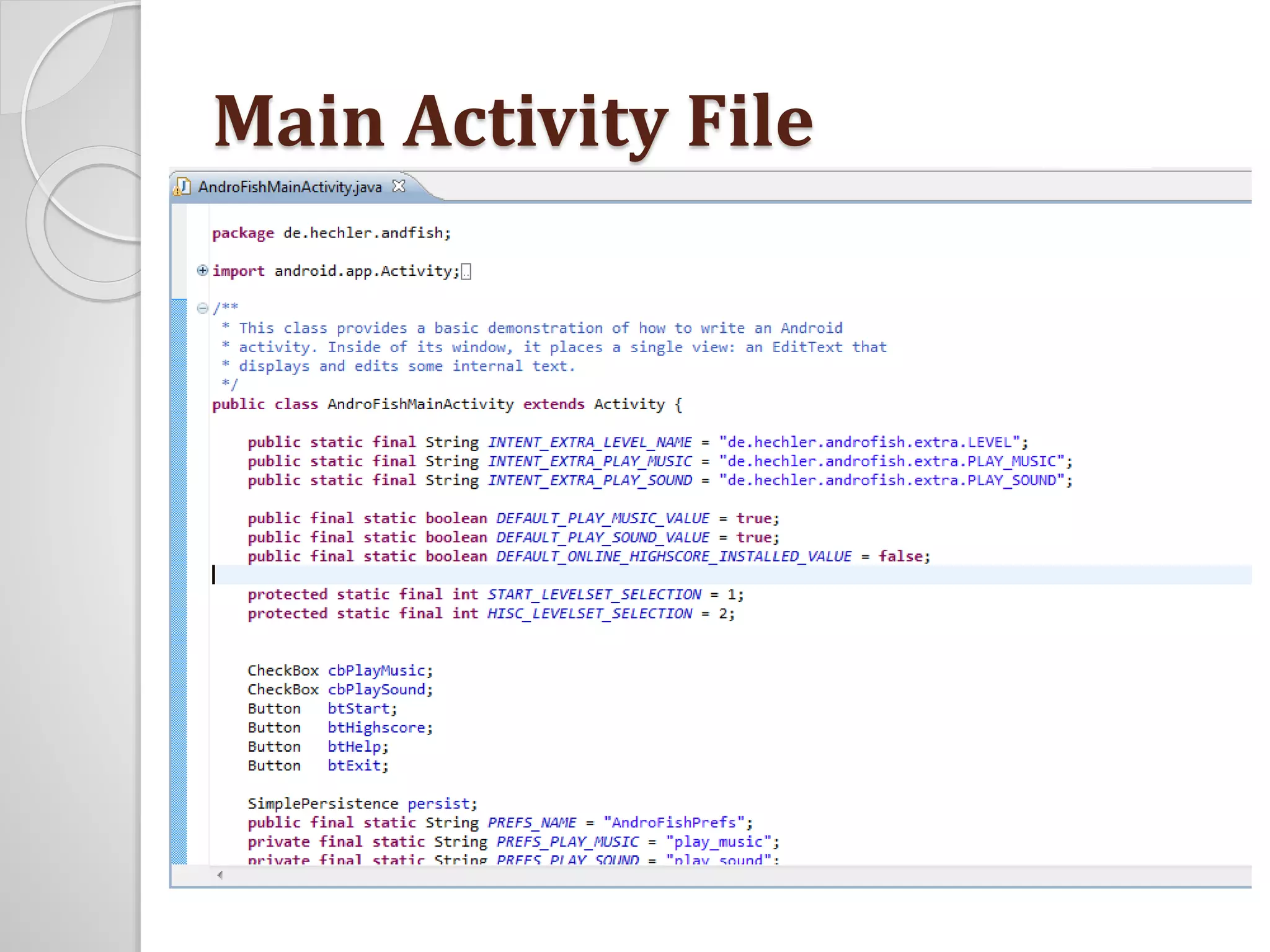Viewport: 1270px width, 952px height.
Task: Click string "de.hechler.androfish.extra.LEVEL"
Action: click(x=869, y=442)
